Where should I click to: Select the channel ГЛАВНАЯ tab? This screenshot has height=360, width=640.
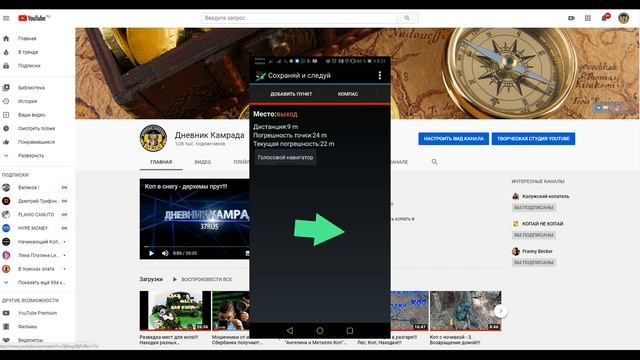pyautogui.click(x=161, y=162)
